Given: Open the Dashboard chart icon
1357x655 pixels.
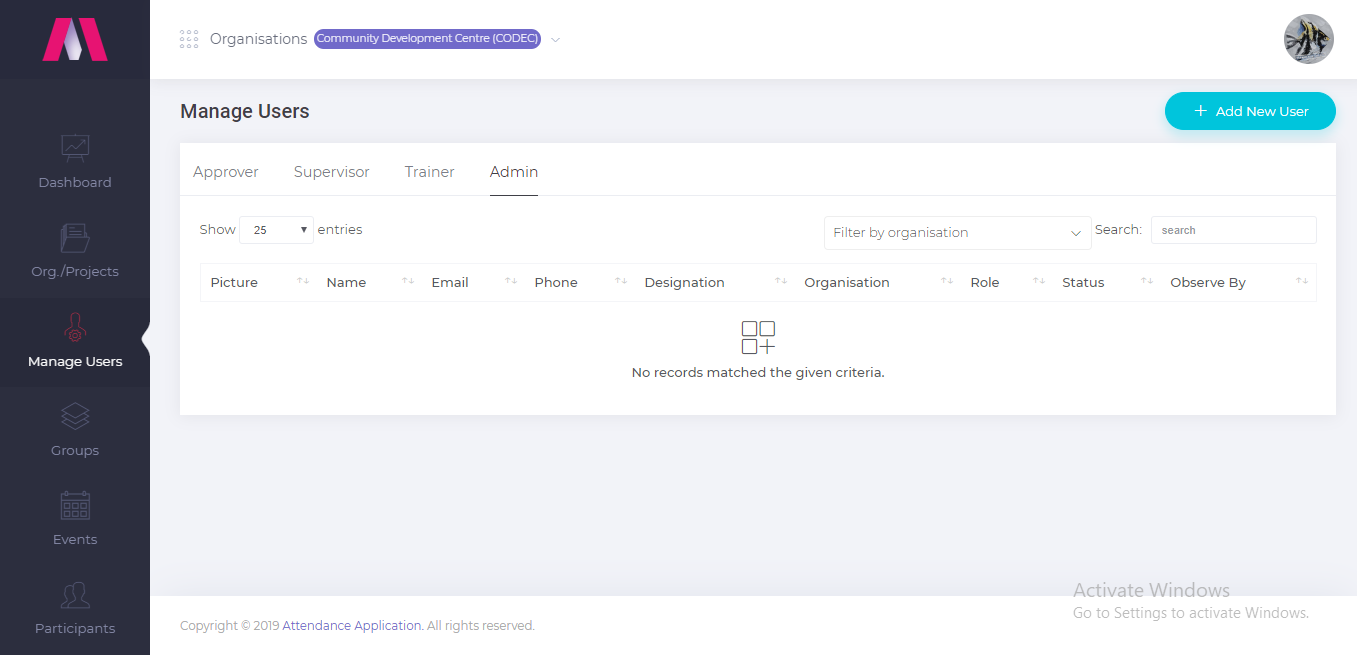Looking at the screenshot, I should 75,148.
